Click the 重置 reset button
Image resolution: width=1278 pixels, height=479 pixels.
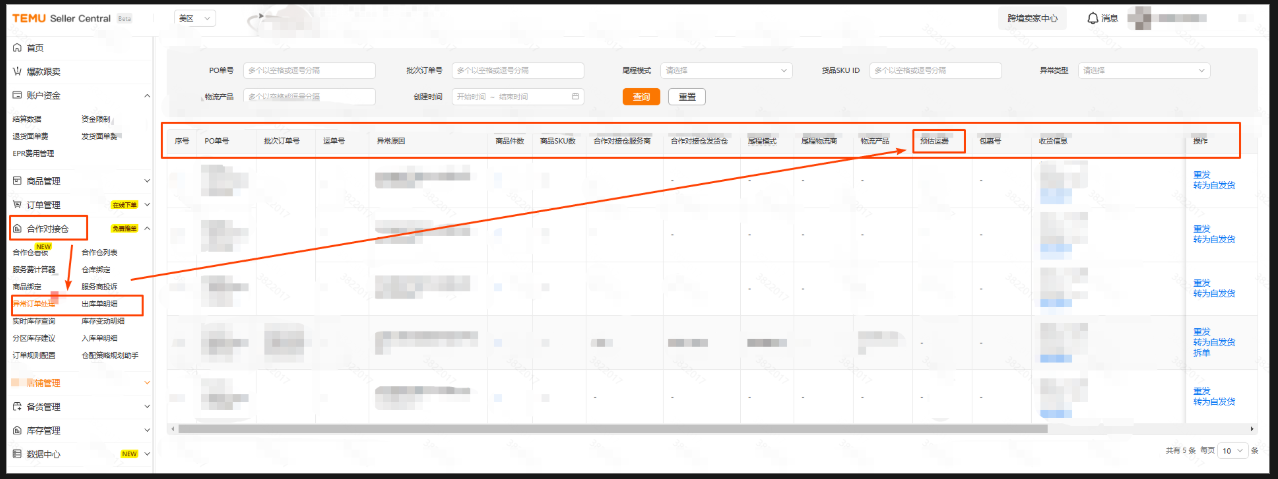(x=687, y=97)
